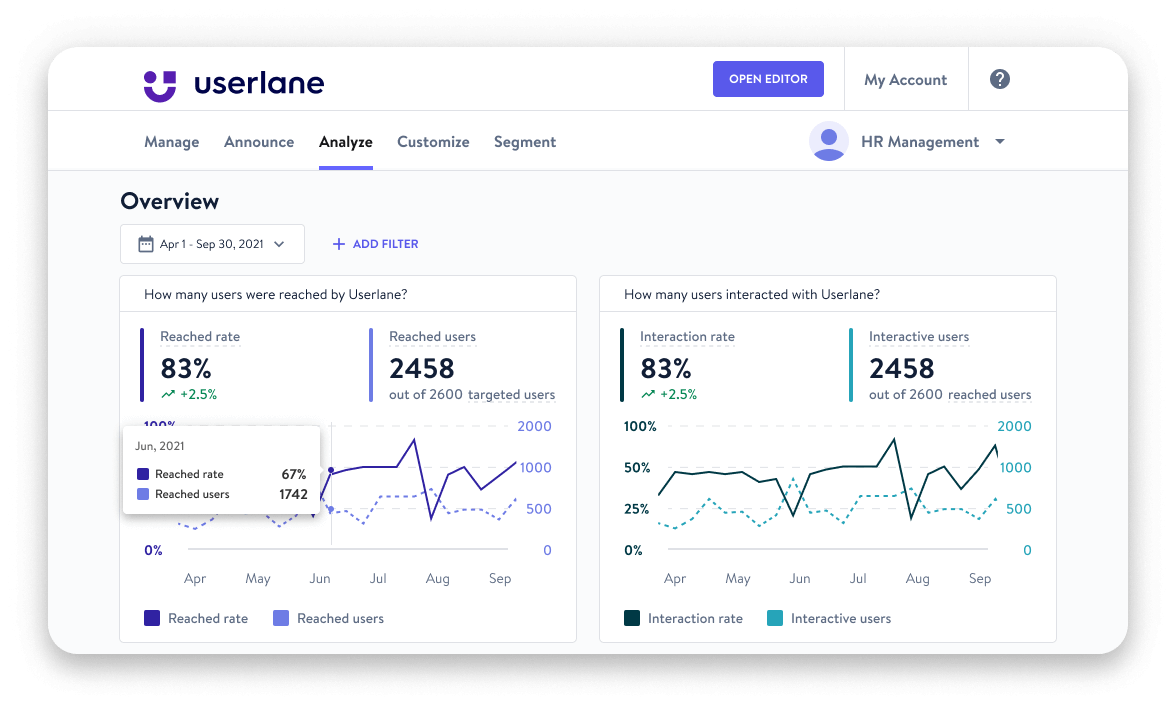Click the green trend arrow beside +2.5% reached rate
The image size is (1176, 703).
click(170, 393)
